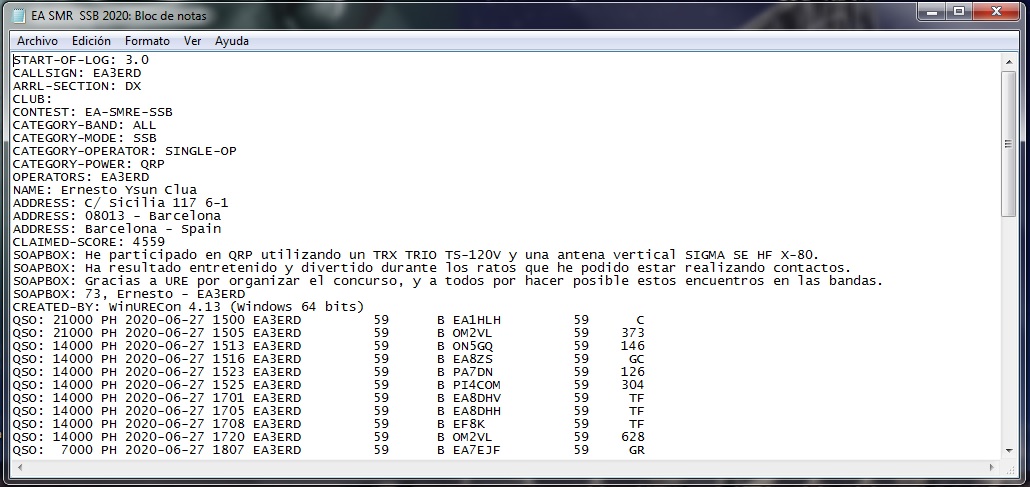This screenshot has height=487, width=1030.
Task: Click the vertical scrollbar thumb
Action: point(1008,144)
